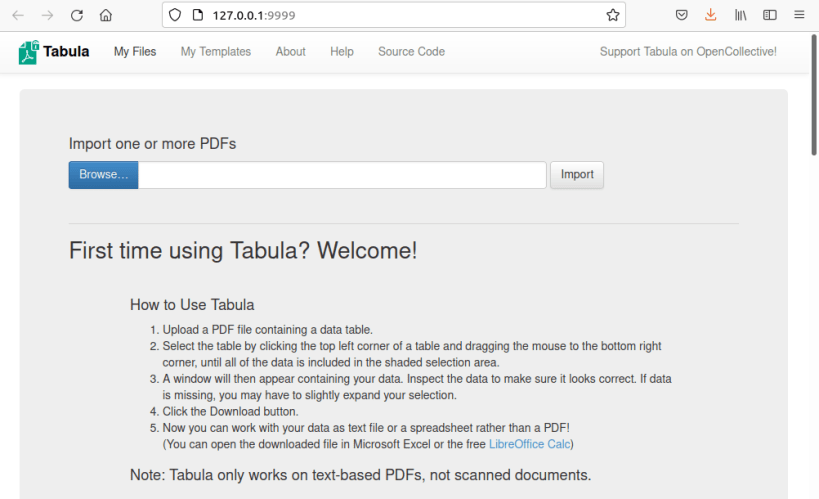The height and width of the screenshot is (499, 819).
Task: Click the tracking protection shield icon
Action: pyautogui.click(x=175, y=15)
